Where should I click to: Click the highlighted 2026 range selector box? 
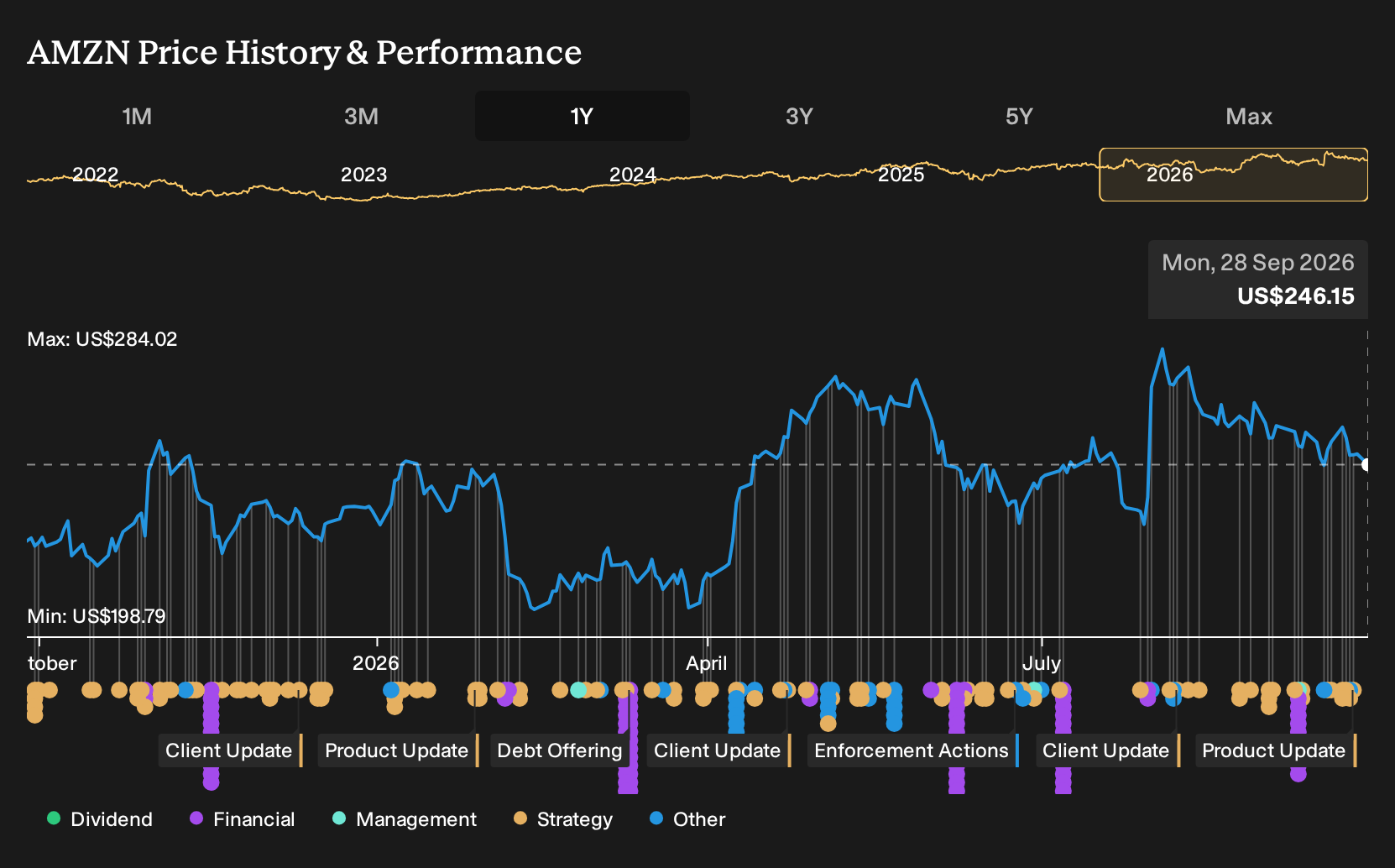[x=1234, y=175]
